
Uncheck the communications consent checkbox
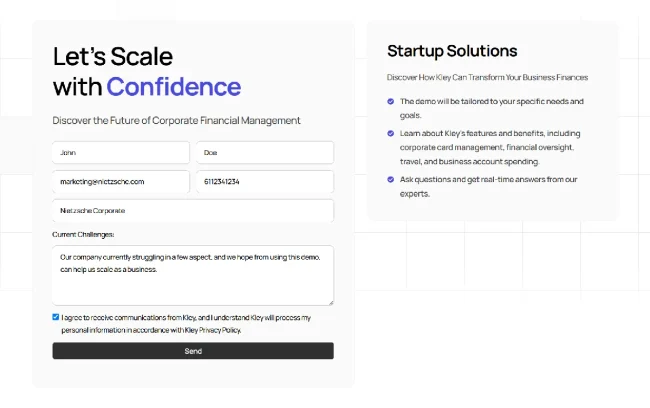coord(56,317)
